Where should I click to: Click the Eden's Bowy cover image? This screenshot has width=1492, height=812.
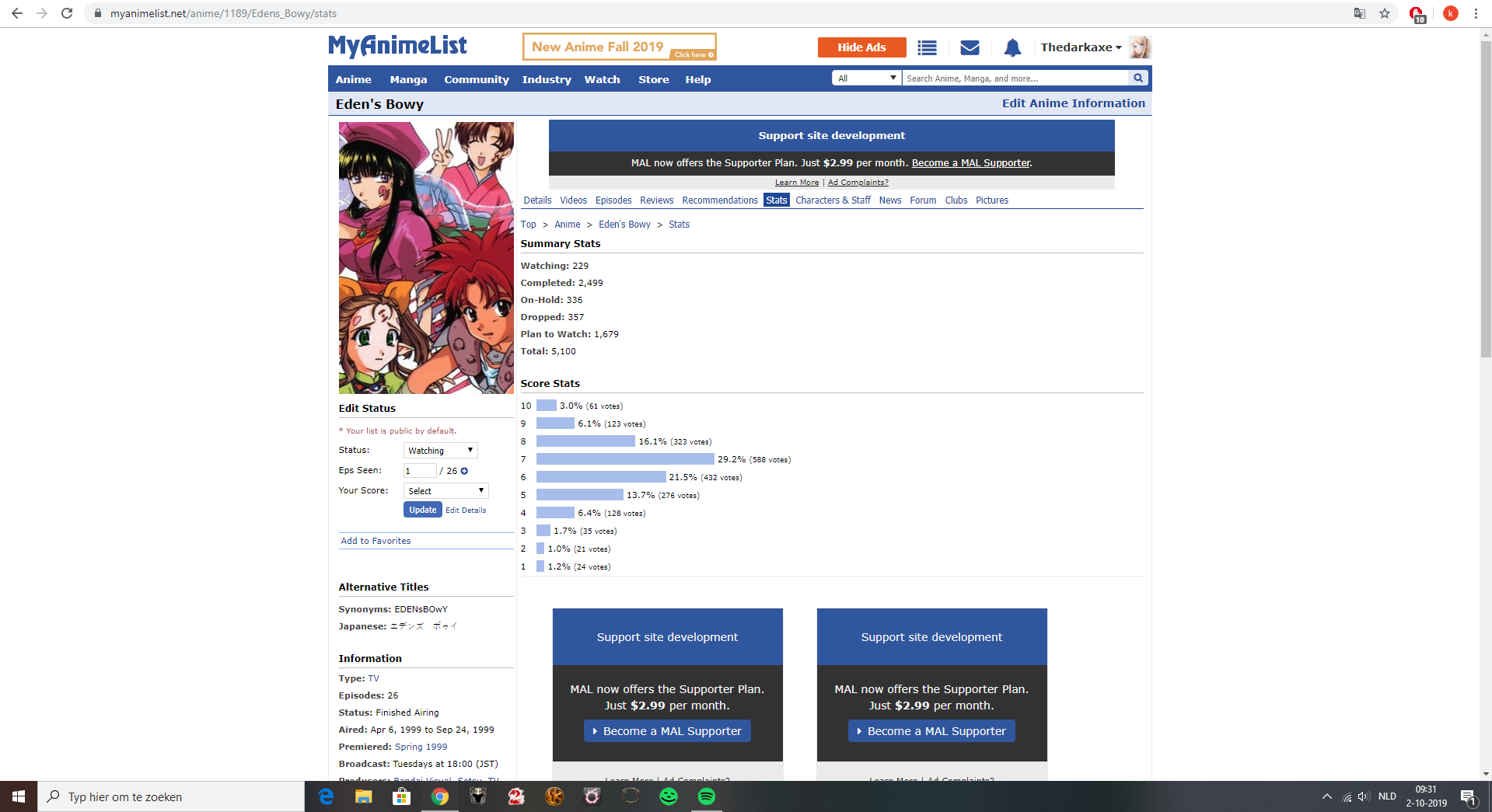(426, 258)
